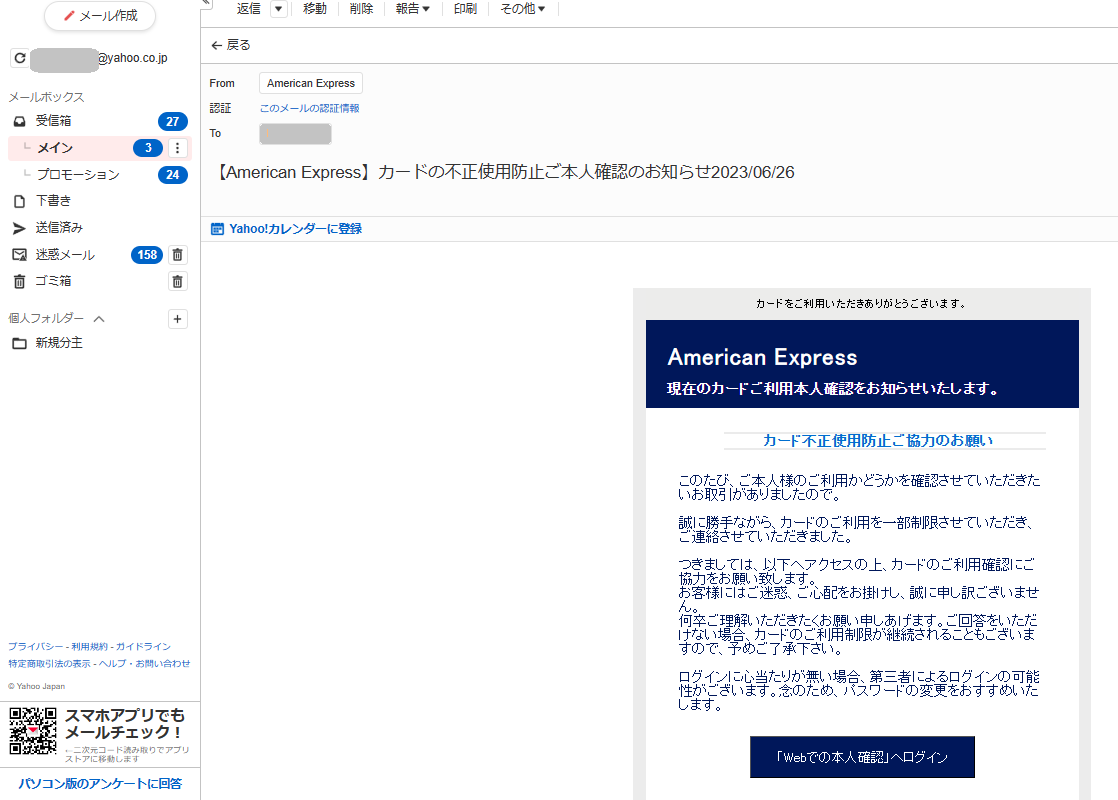Image resolution: width=1118 pixels, height=800 pixels.
Task: Click the app QR code image
Action: coord(33,731)
